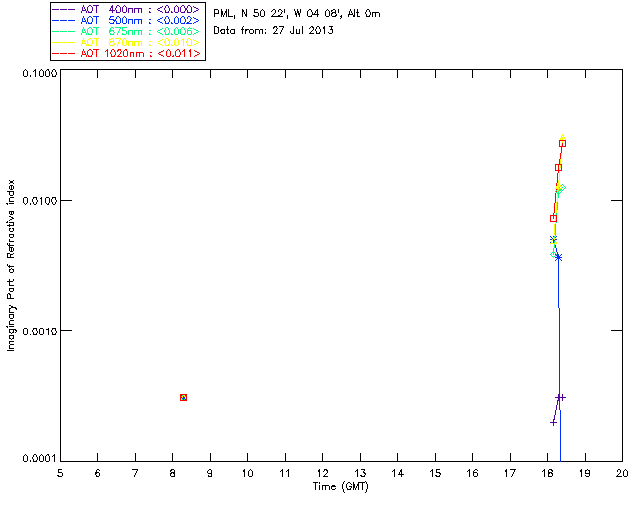Click the y-axis tick label 0.0001
This screenshot has height=512, width=640.
point(39,459)
